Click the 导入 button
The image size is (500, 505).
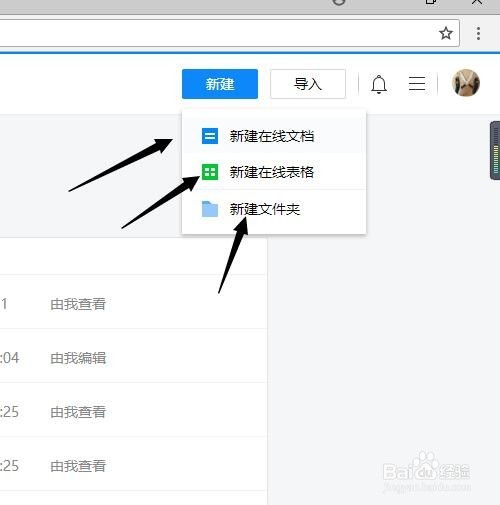tap(308, 84)
